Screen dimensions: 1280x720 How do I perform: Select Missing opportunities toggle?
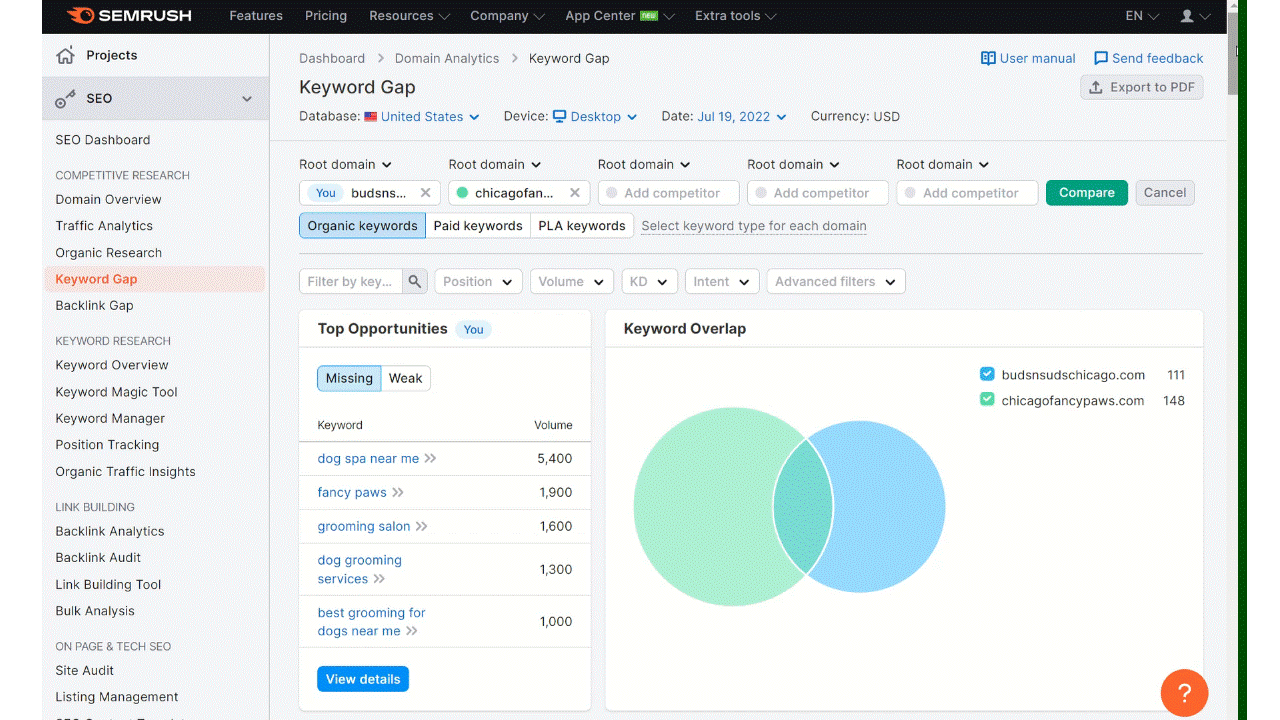349,378
